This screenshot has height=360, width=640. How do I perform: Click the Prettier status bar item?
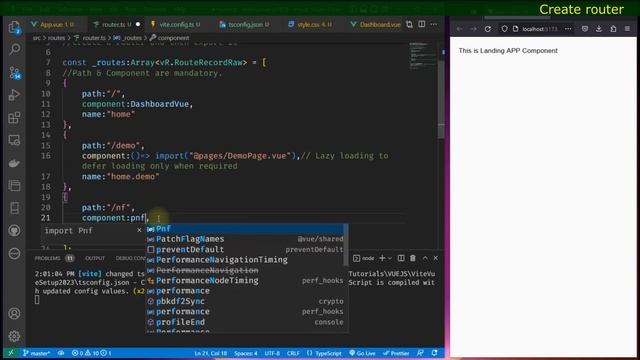[396, 353]
